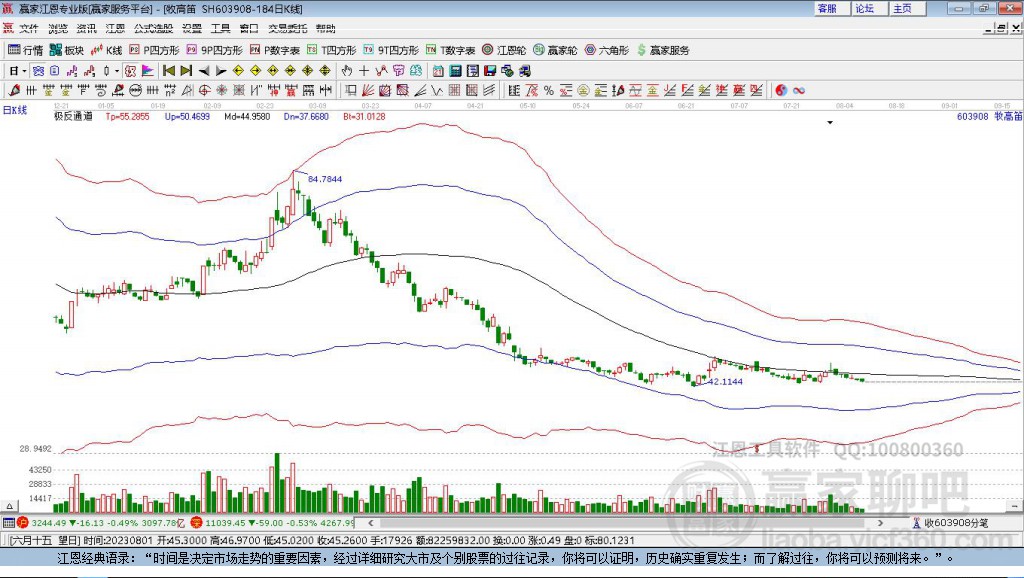This screenshot has height=578, width=1024.
Task: Step chart left with black left arrow
Action: 204,71
